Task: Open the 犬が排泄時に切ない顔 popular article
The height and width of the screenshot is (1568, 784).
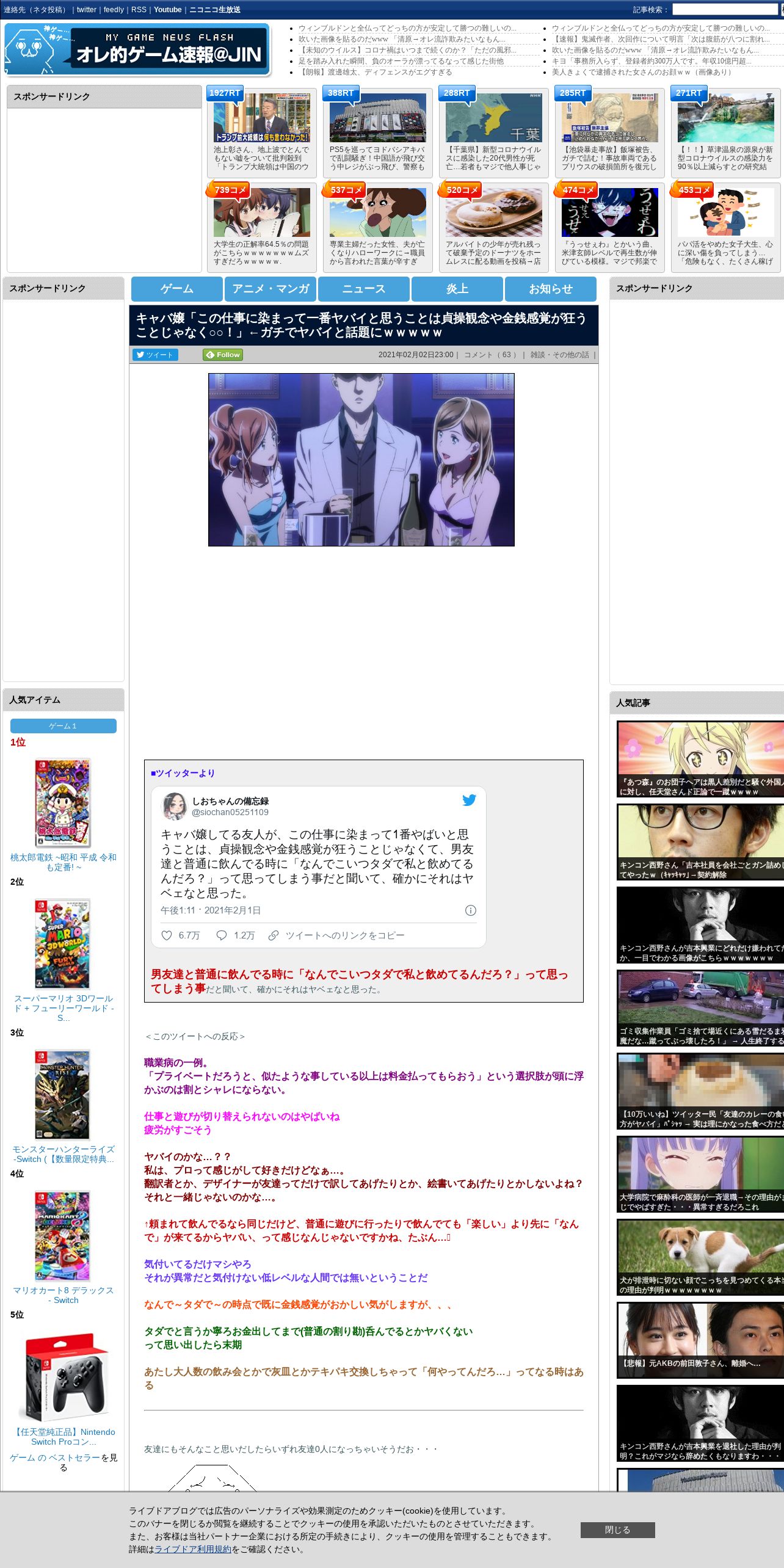Action: coord(700,1257)
